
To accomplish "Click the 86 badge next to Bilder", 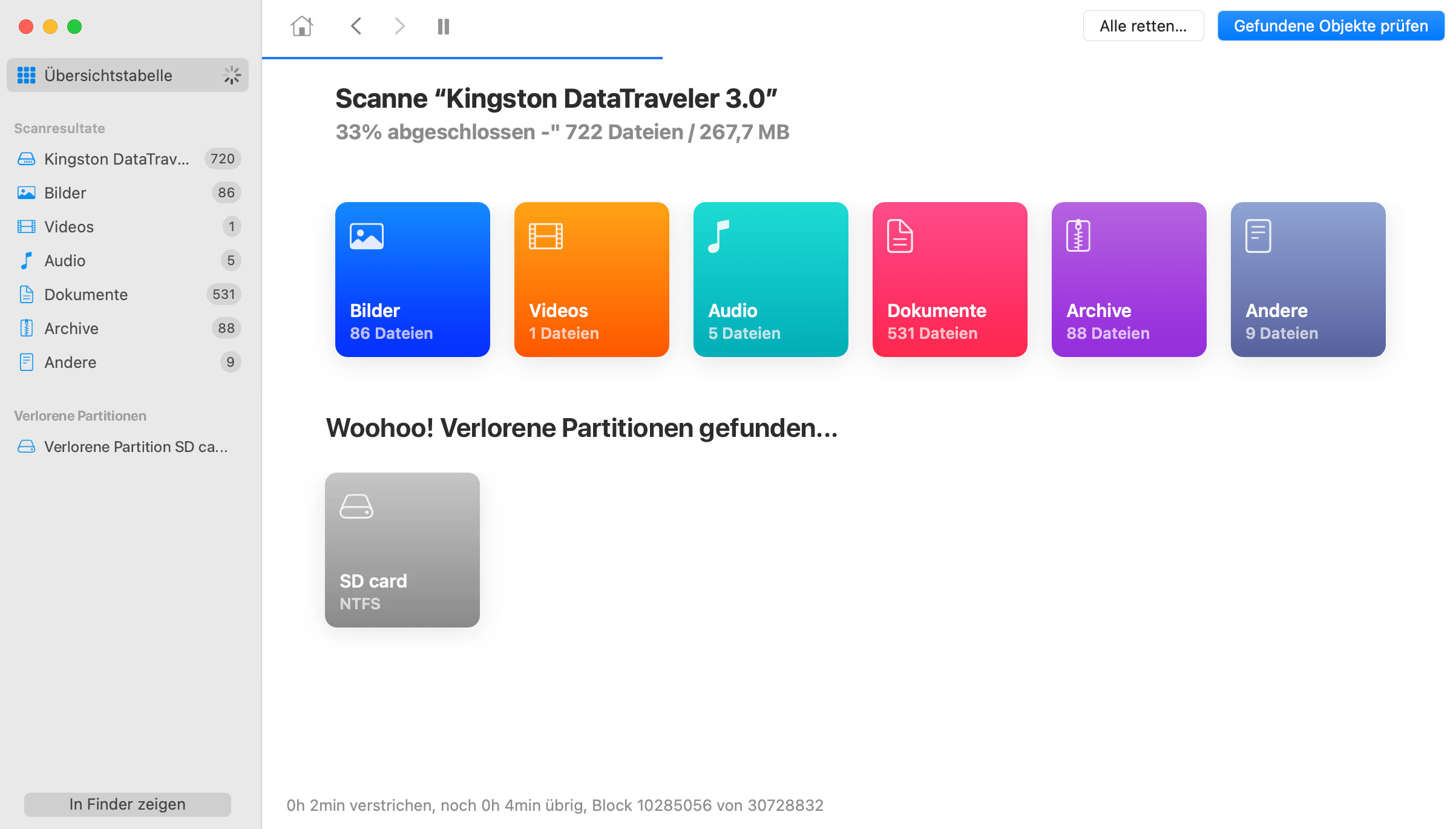I will [226, 192].
